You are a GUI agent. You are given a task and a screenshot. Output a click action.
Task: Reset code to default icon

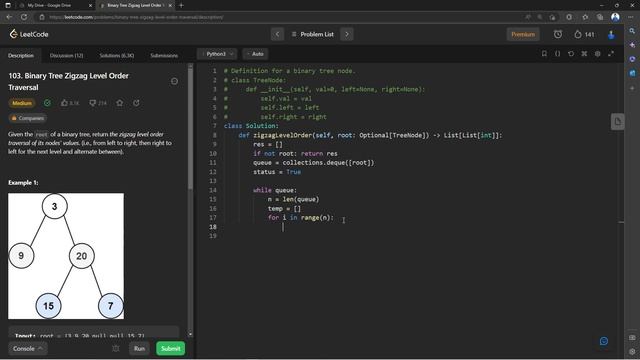(571, 54)
